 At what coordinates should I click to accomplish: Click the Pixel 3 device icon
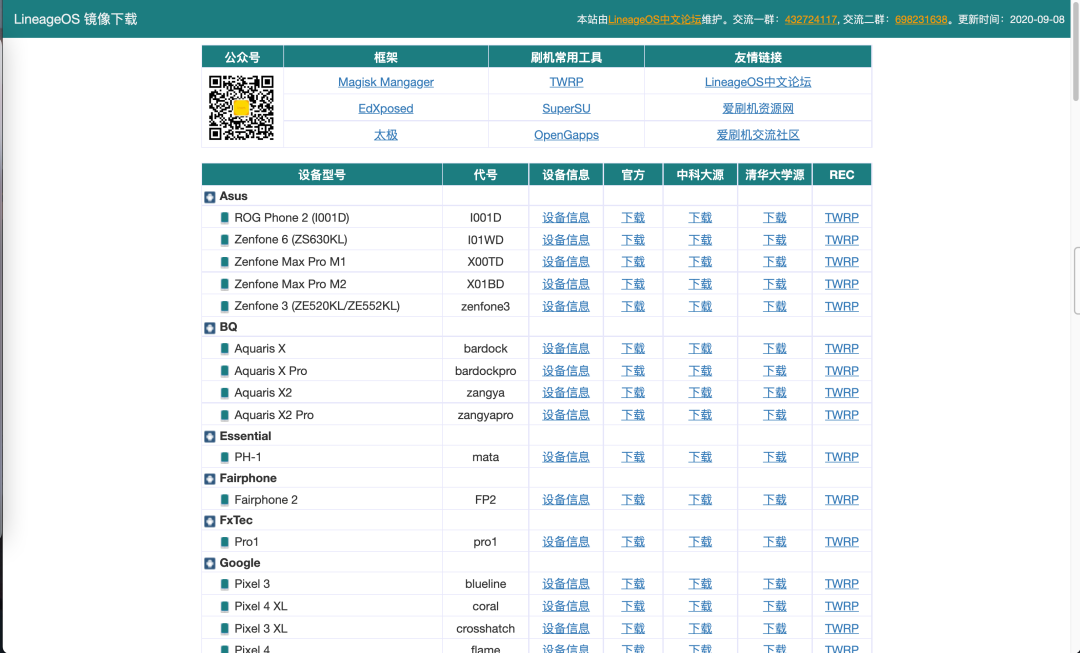pos(225,584)
